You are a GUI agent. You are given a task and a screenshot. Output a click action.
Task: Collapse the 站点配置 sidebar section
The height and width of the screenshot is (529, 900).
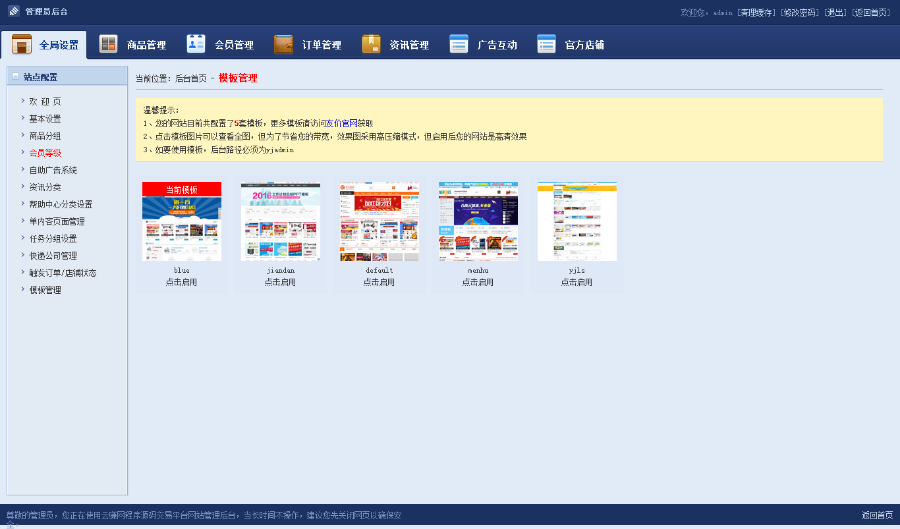pyautogui.click(x=15, y=76)
